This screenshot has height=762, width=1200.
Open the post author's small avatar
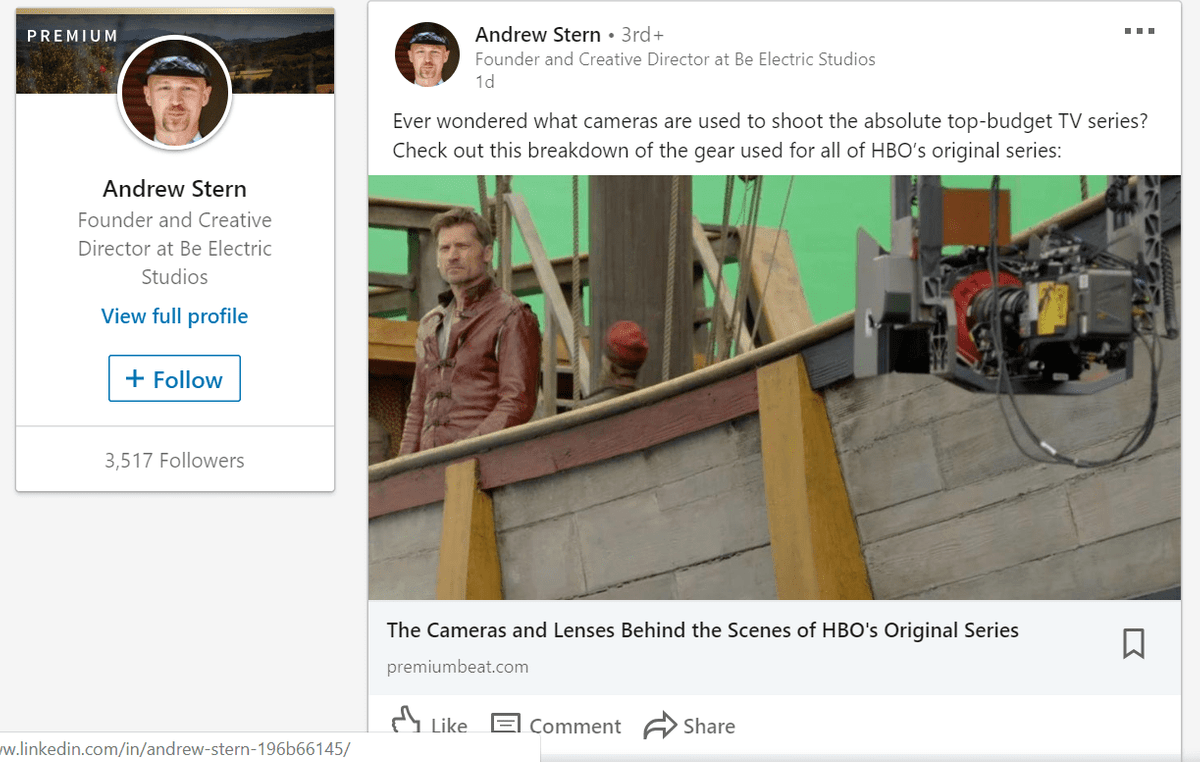click(x=427, y=54)
